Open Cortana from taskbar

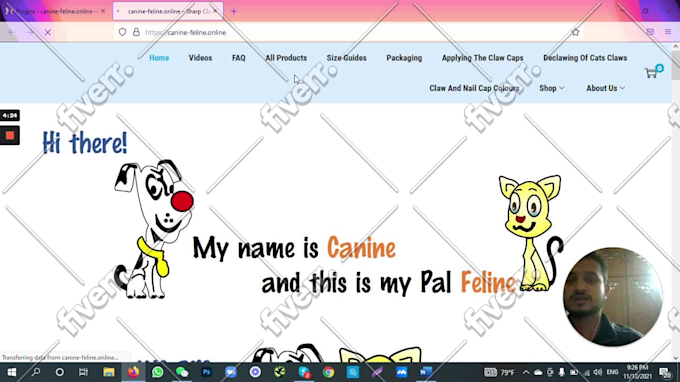coord(60,372)
